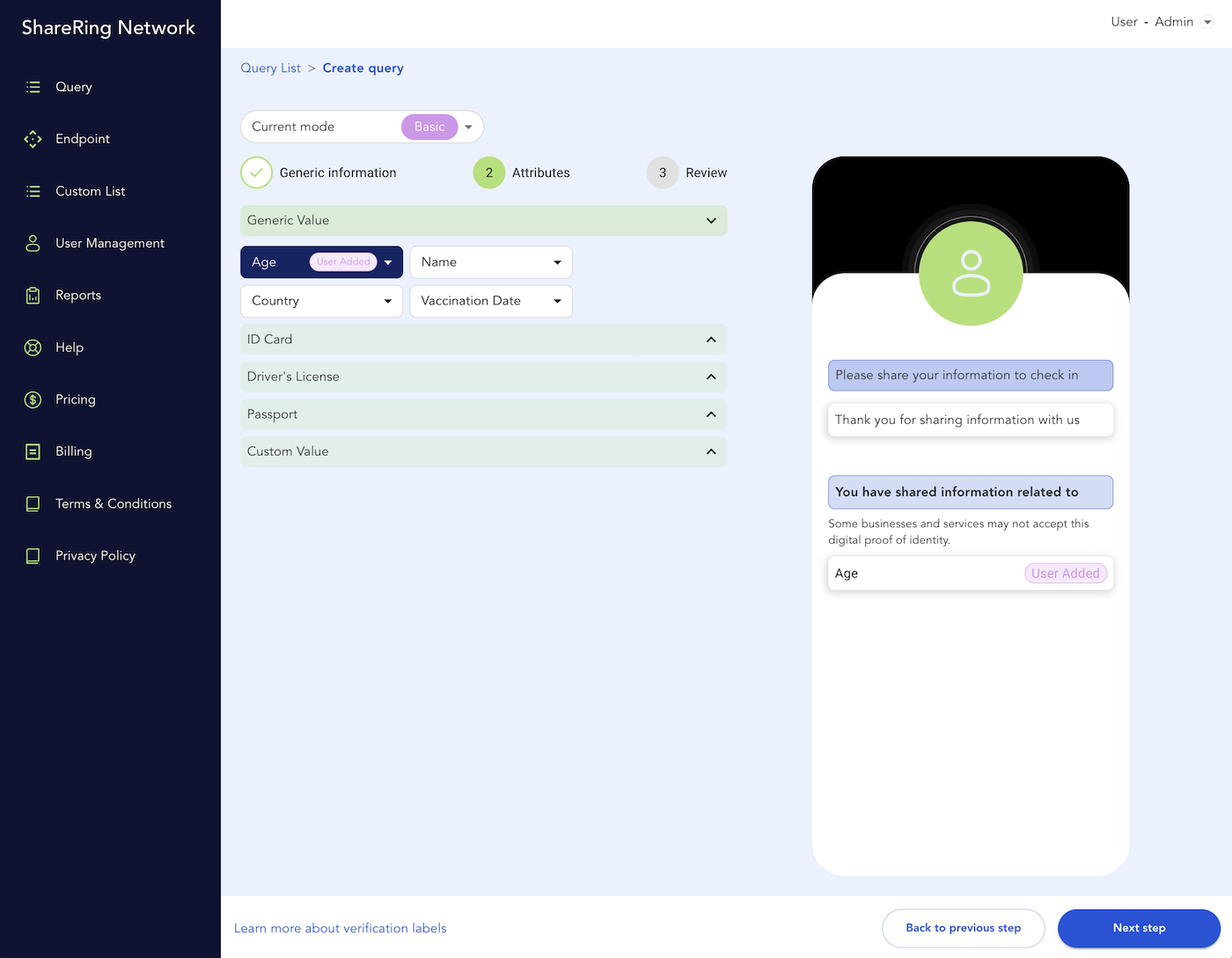Click the User Management person icon
Viewport: 1232px width, 958px height.
point(33,244)
